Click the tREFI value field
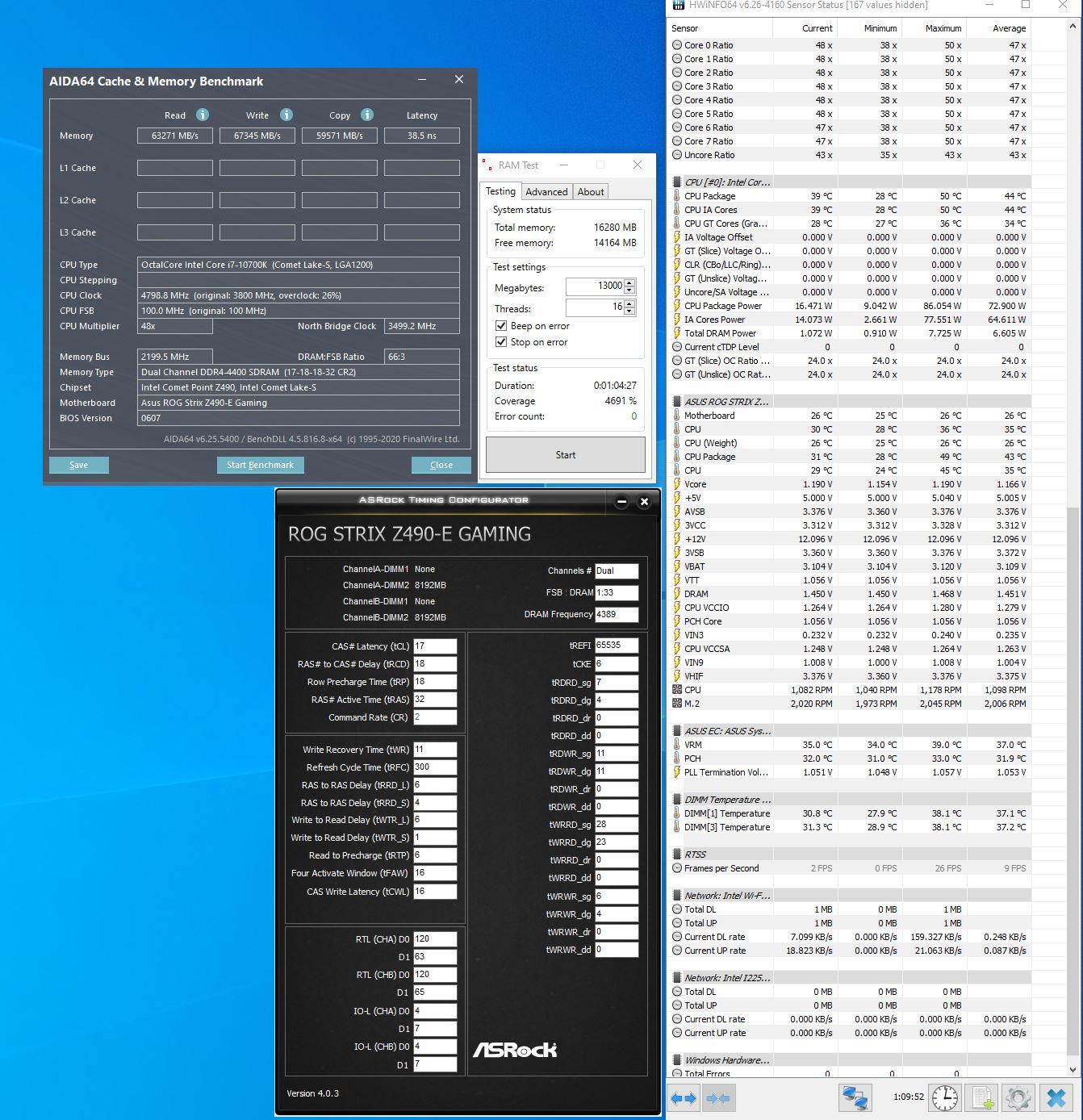Viewport: 1083px width, 1120px height. (x=617, y=646)
